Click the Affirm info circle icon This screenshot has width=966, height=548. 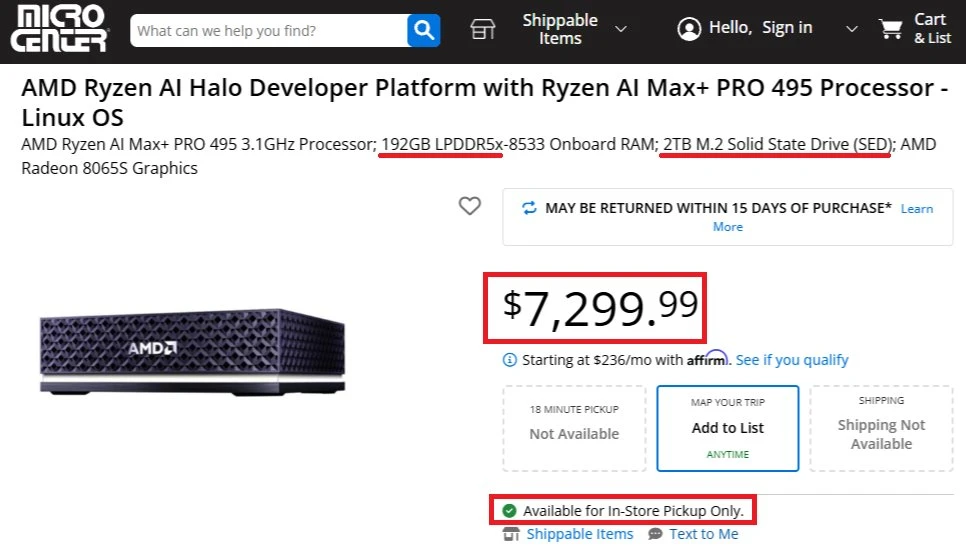509,360
